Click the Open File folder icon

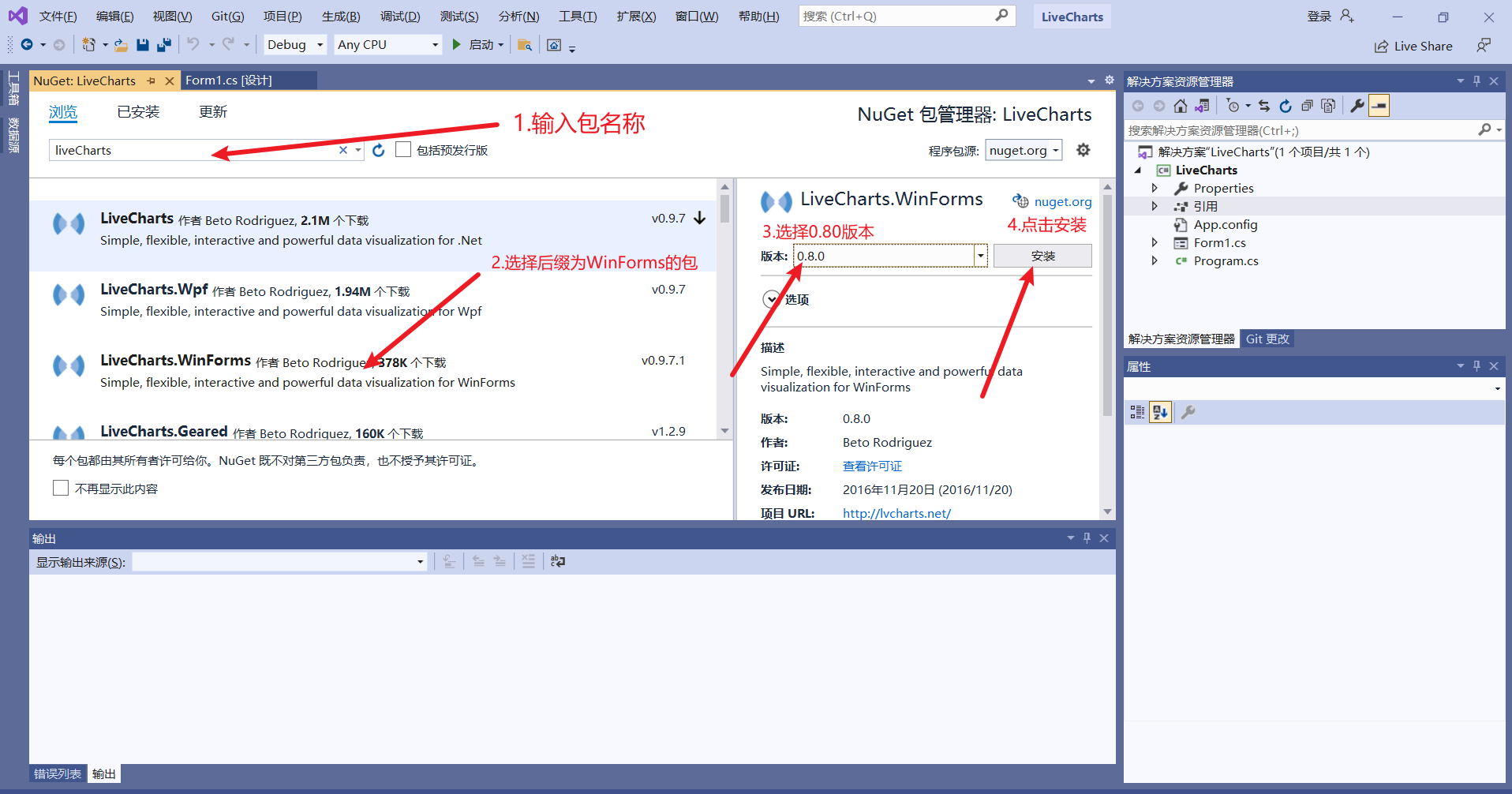point(121,45)
